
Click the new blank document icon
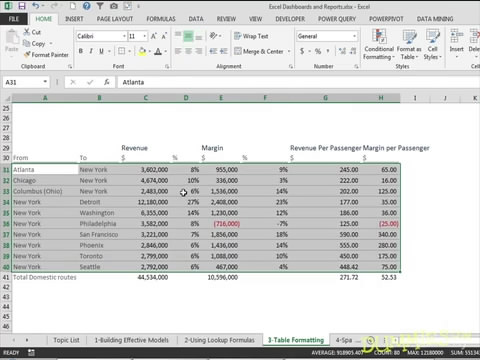[x=73, y=6]
